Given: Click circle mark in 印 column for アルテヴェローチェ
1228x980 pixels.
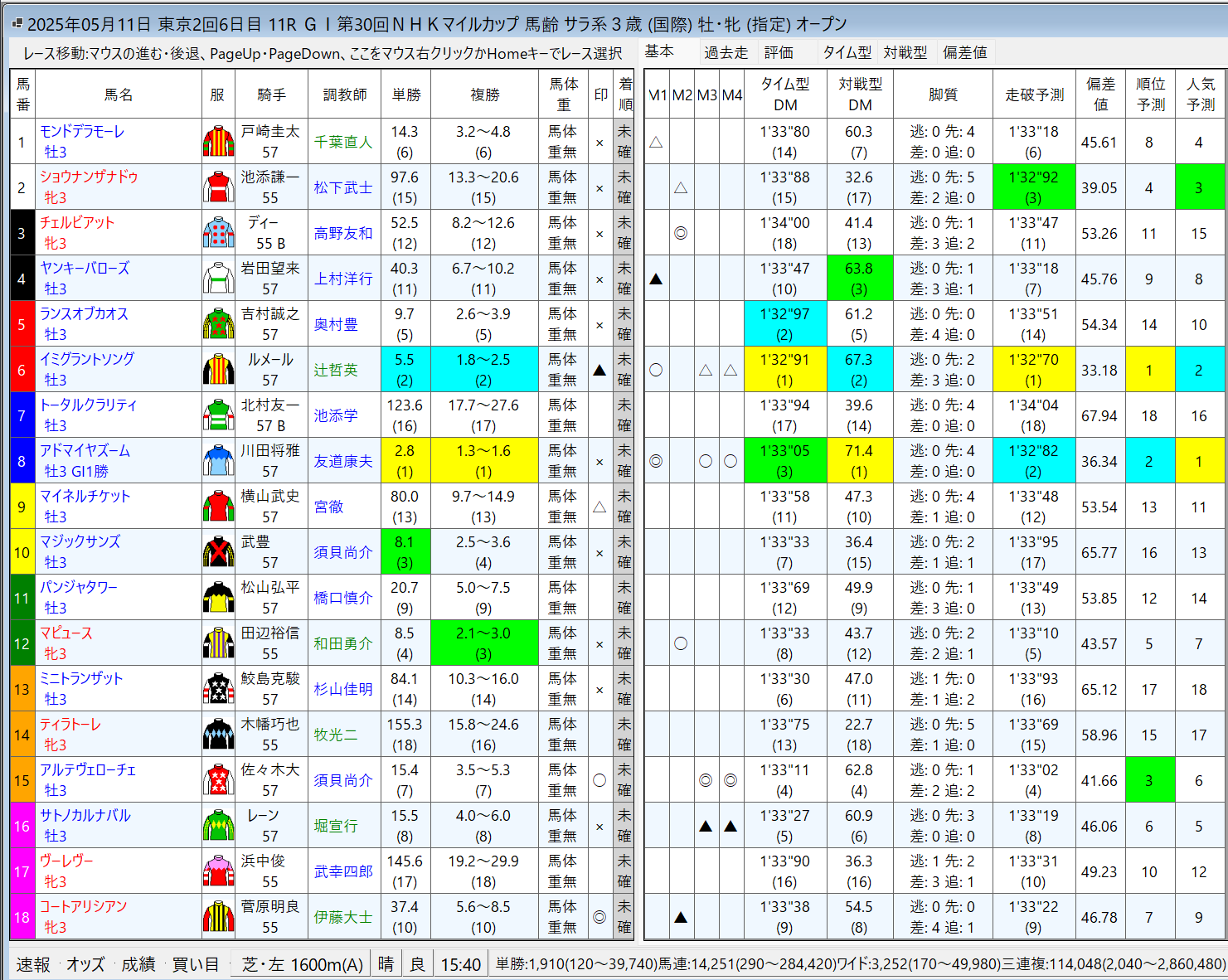Looking at the screenshot, I should click(x=599, y=780).
